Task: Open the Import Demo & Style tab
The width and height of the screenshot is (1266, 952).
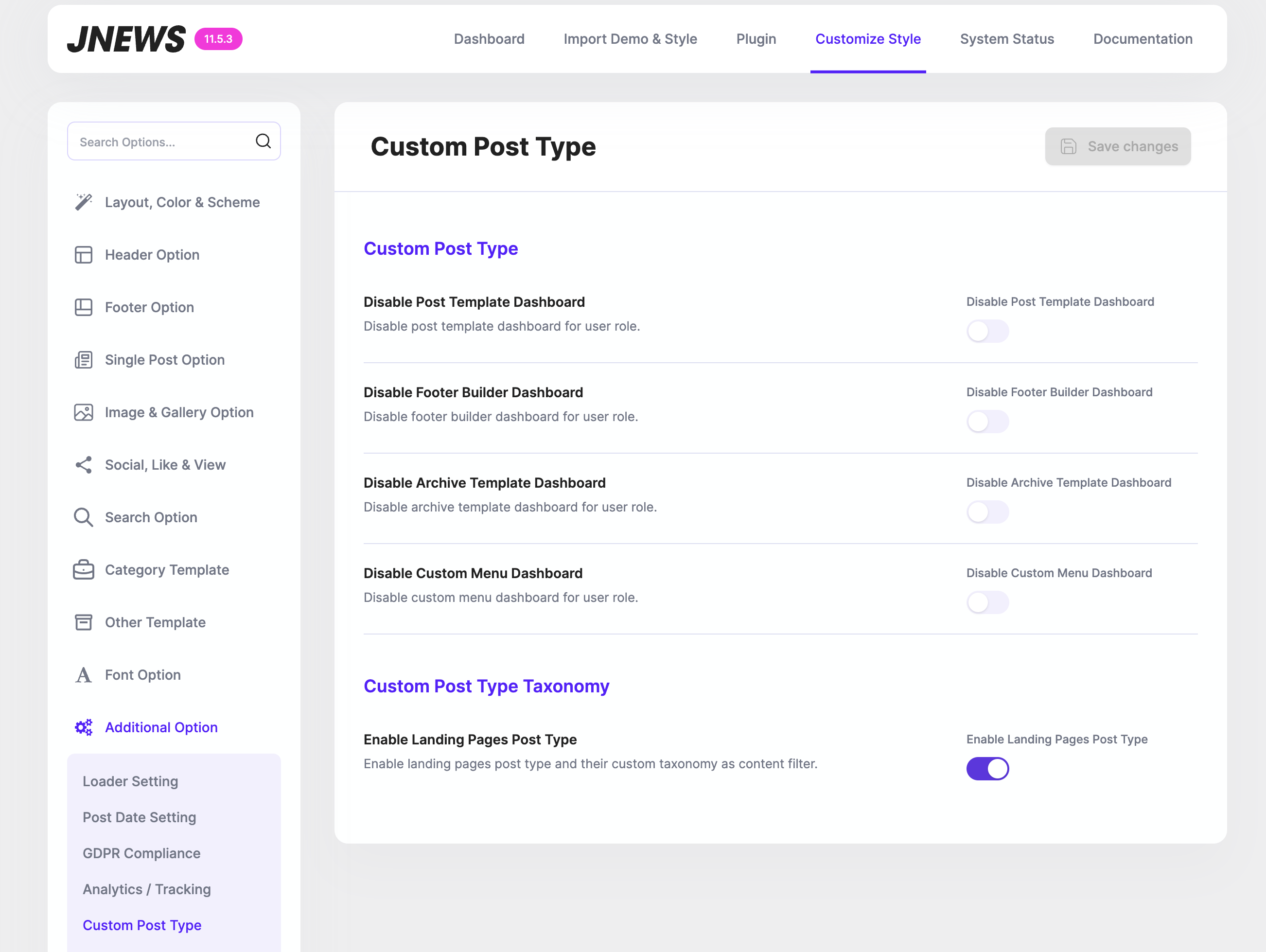Action: tap(630, 39)
